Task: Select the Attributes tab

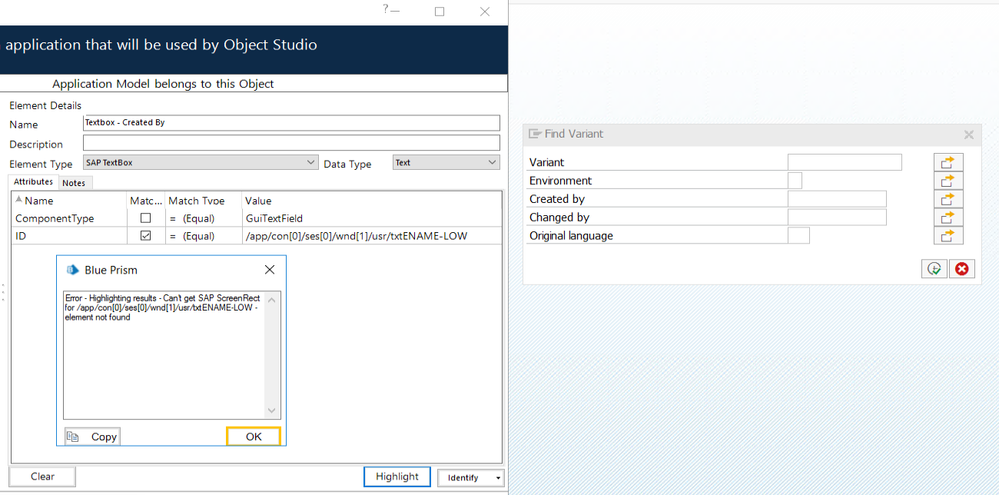Action: click(x=33, y=182)
